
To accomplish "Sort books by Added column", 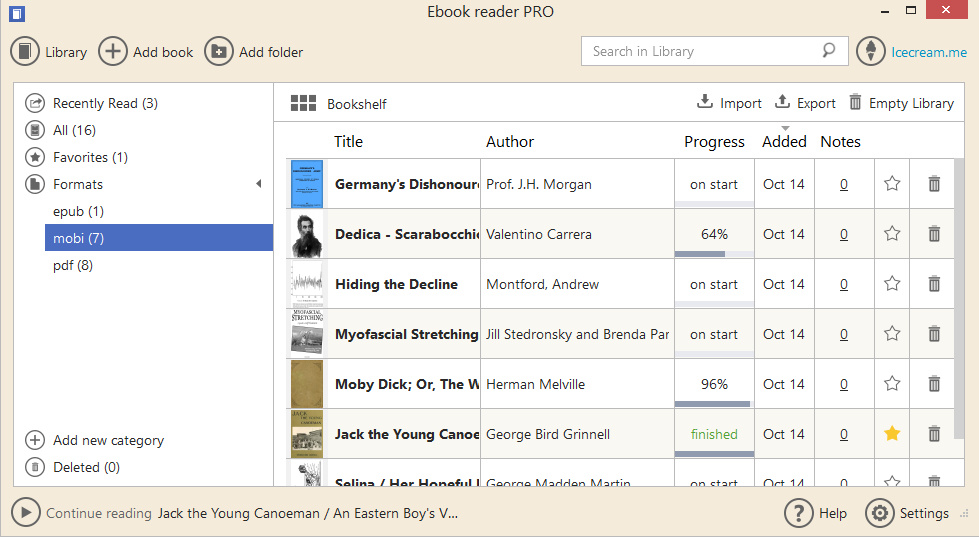I will point(784,142).
